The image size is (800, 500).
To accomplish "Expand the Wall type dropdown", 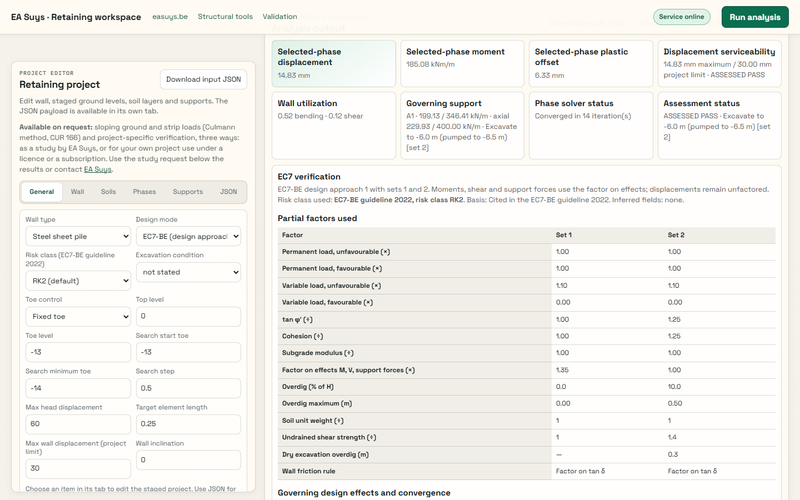I will [78, 236].
